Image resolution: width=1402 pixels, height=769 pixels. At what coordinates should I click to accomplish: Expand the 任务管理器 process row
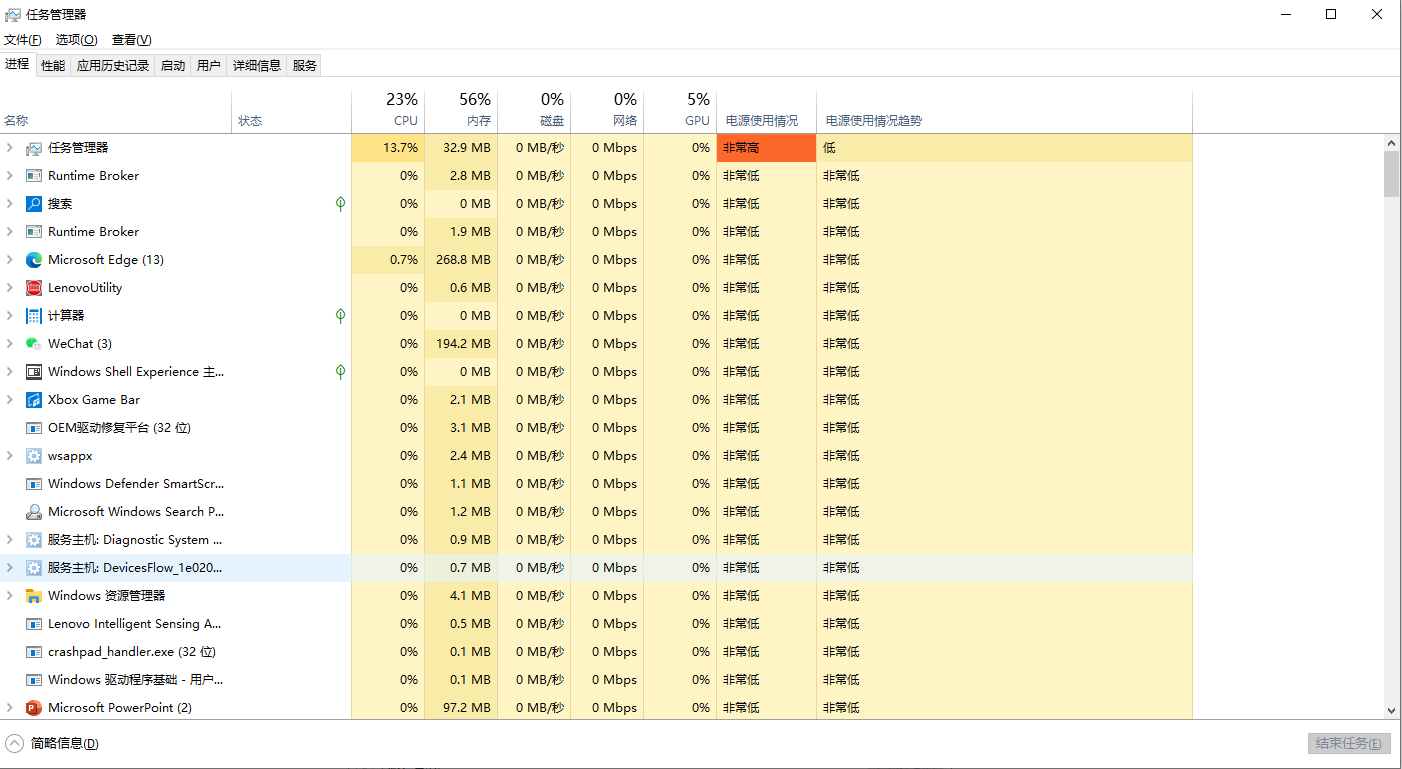[10, 148]
